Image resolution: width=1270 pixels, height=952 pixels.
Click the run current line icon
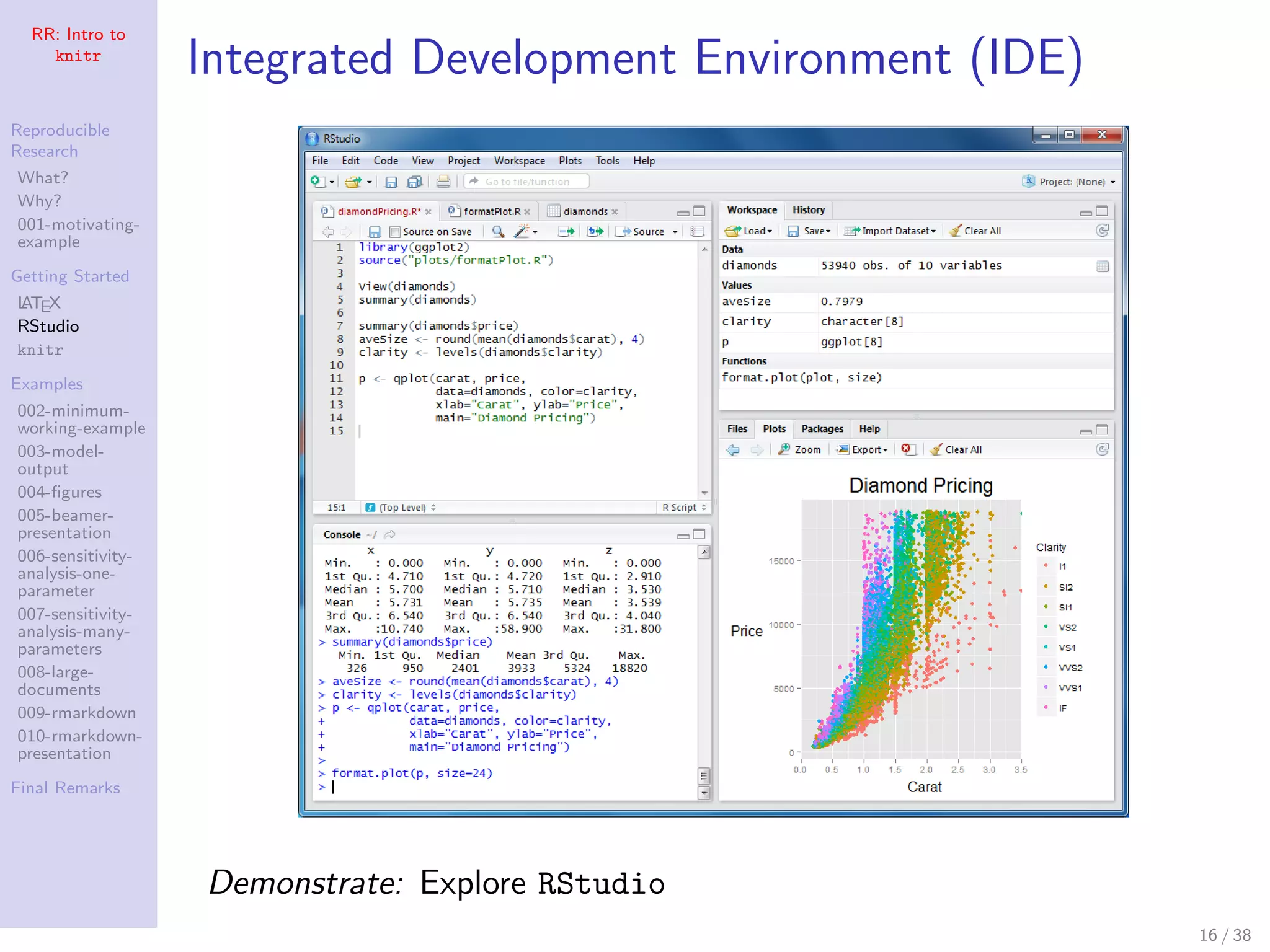(566, 232)
